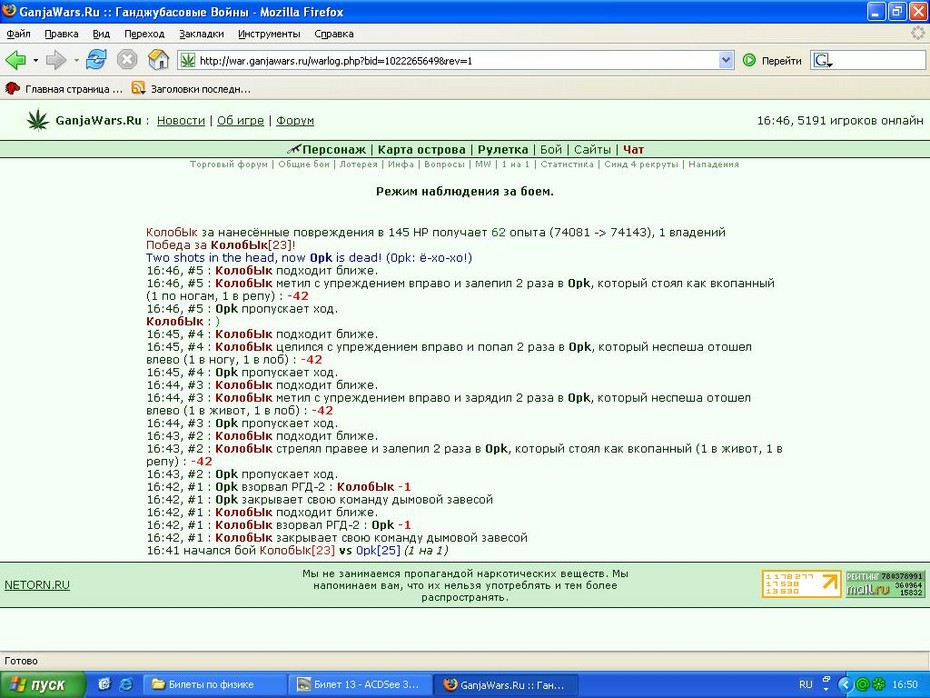
Task: Open the Справка menu
Action: click(334, 34)
